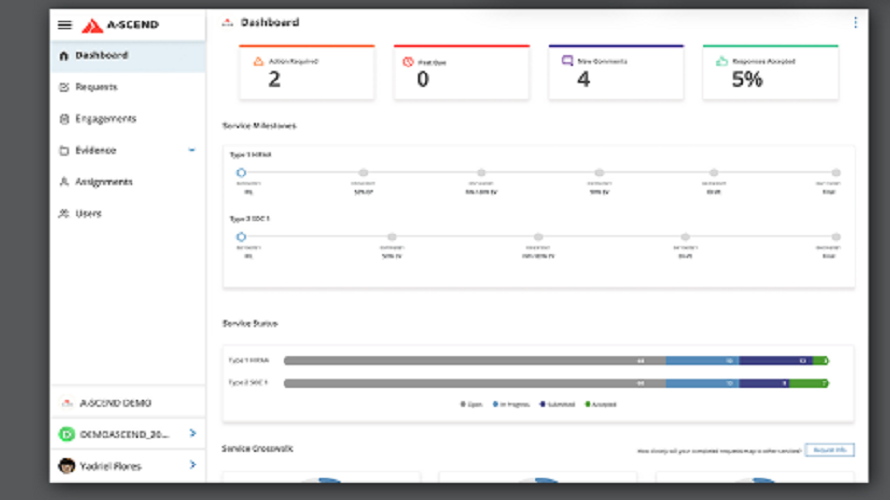
Task: Go to Engagements in sidebar
Action: click(105, 119)
